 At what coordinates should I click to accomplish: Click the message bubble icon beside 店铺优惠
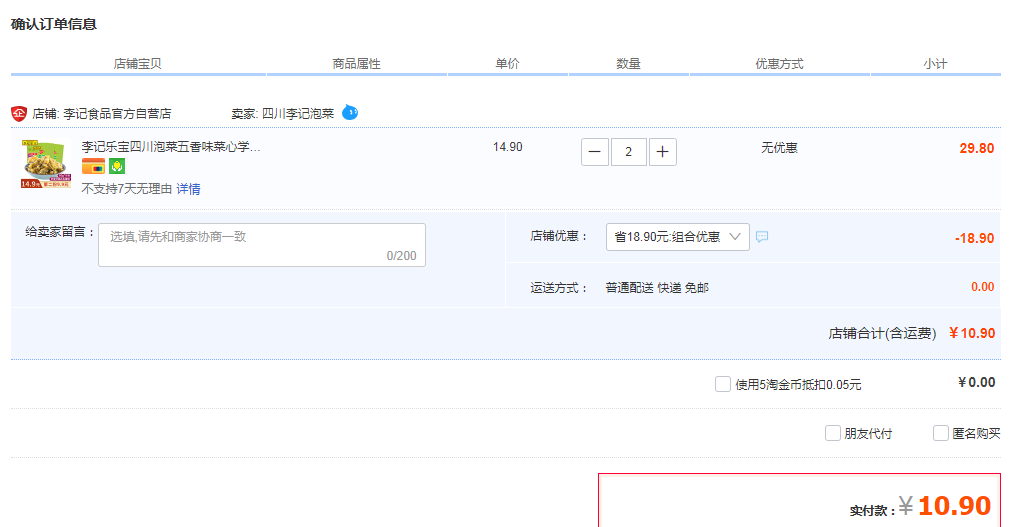point(762,237)
